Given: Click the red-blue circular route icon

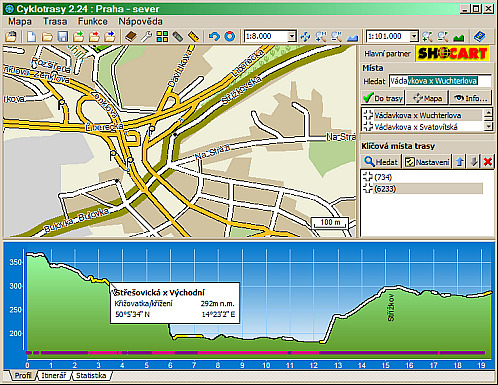Looking at the screenshot, I should pyautogui.click(x=230, y=36).
